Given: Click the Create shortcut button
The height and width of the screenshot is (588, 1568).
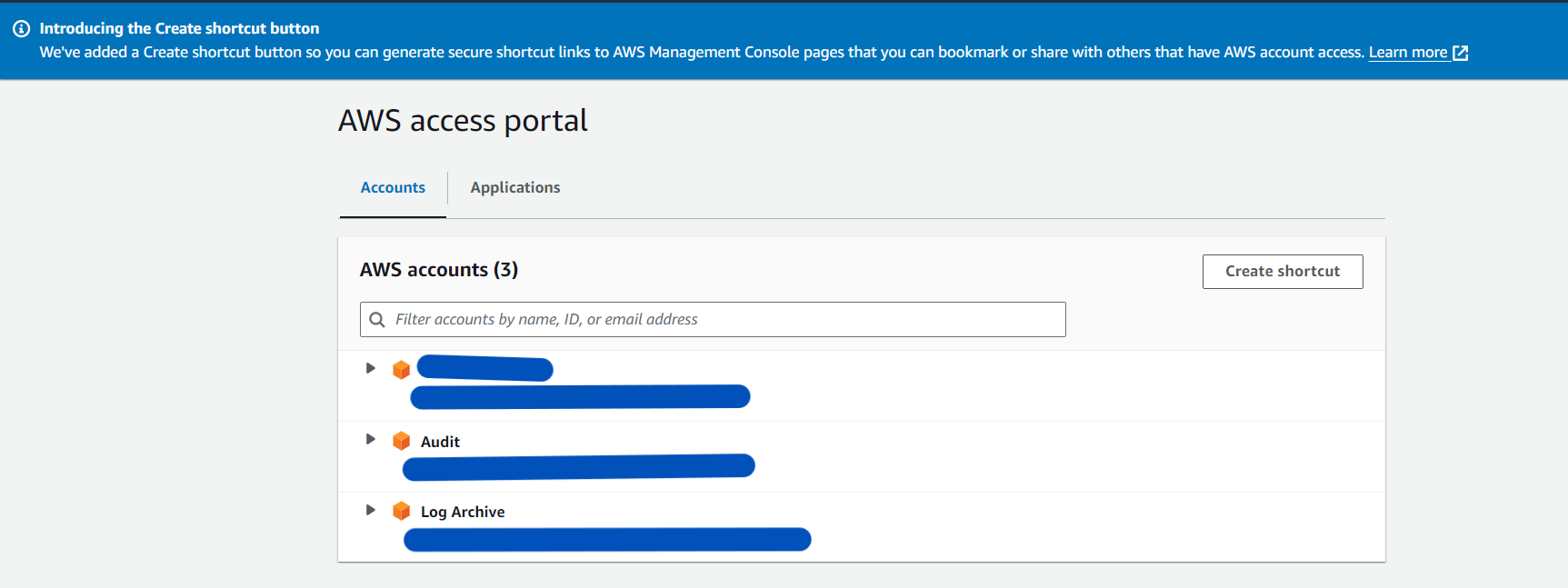Looking at the screenshot, I should [x=1283, y=272].
